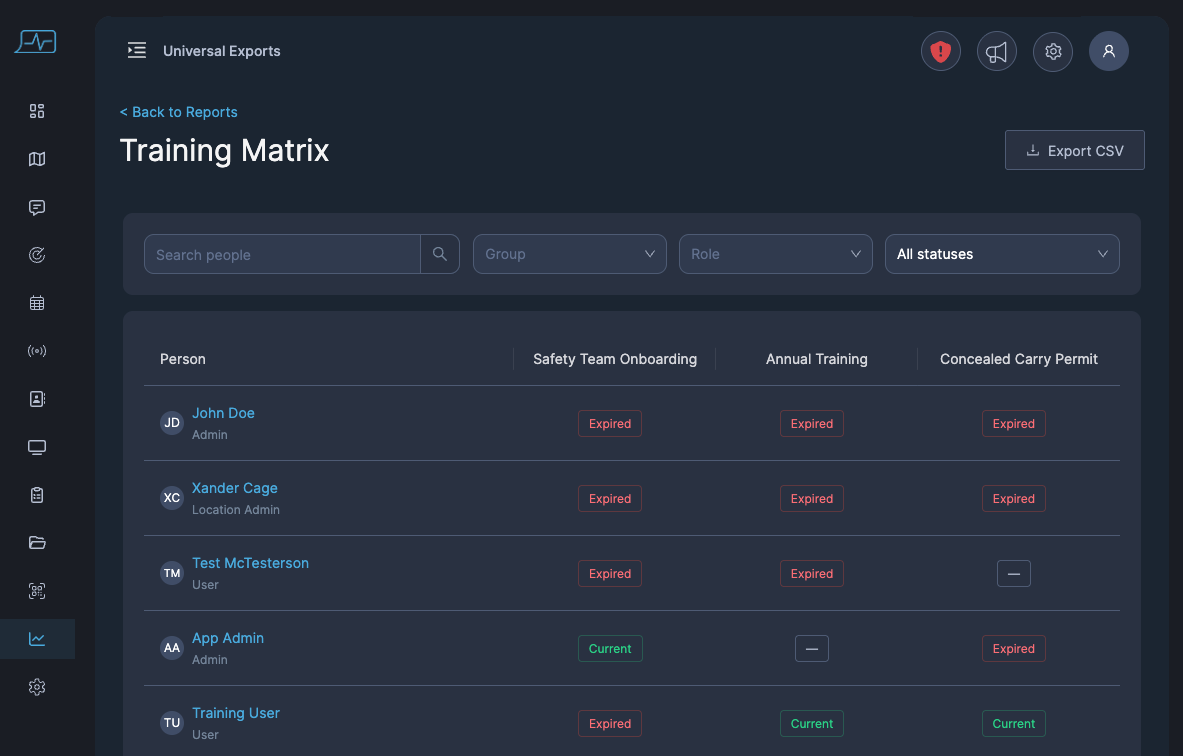
Task: Click App Admin's Current Safety Onboarding badge
Action: pyautogui.click(x=610, y=648)
